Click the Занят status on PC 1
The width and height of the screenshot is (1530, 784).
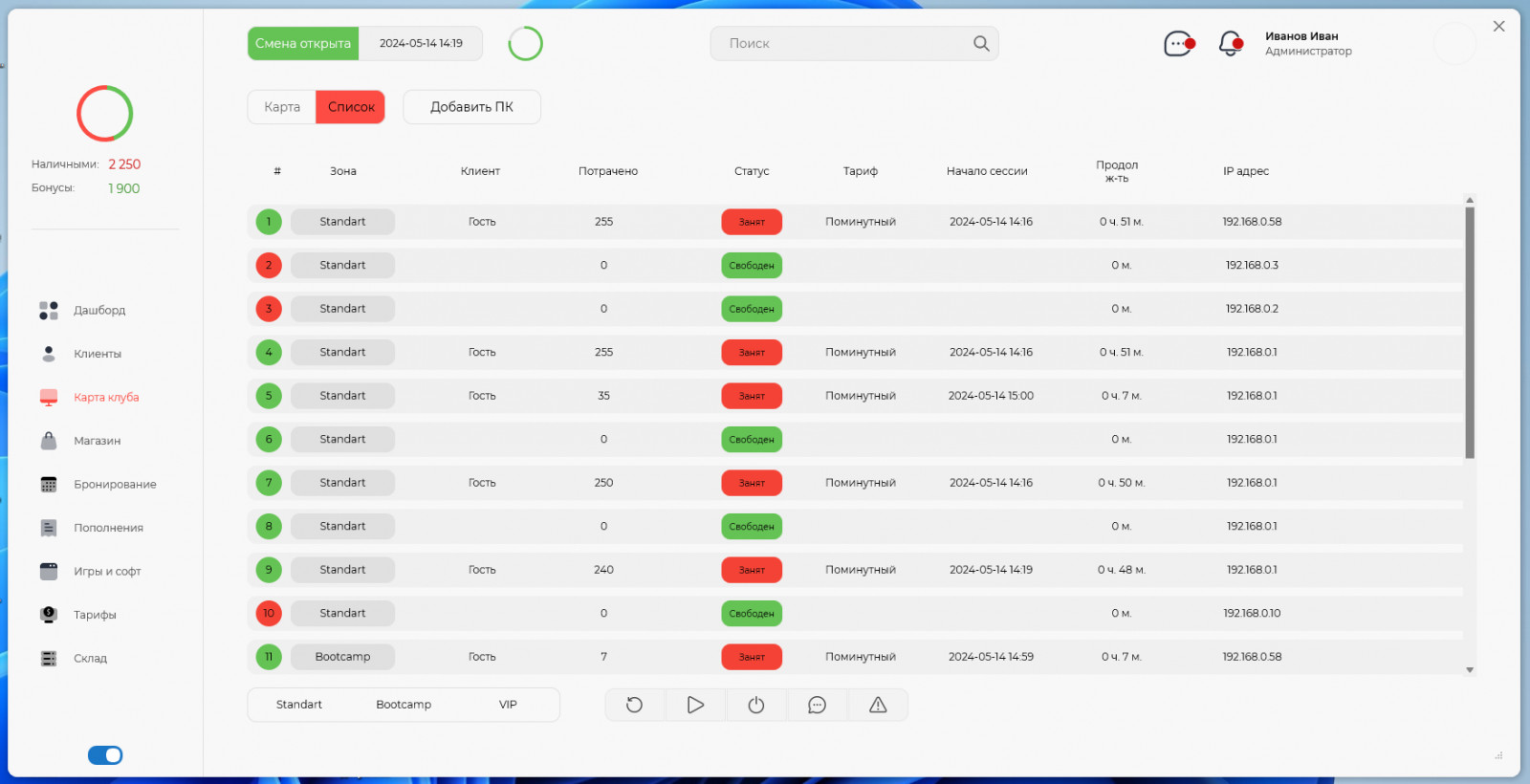pos(752,222)
